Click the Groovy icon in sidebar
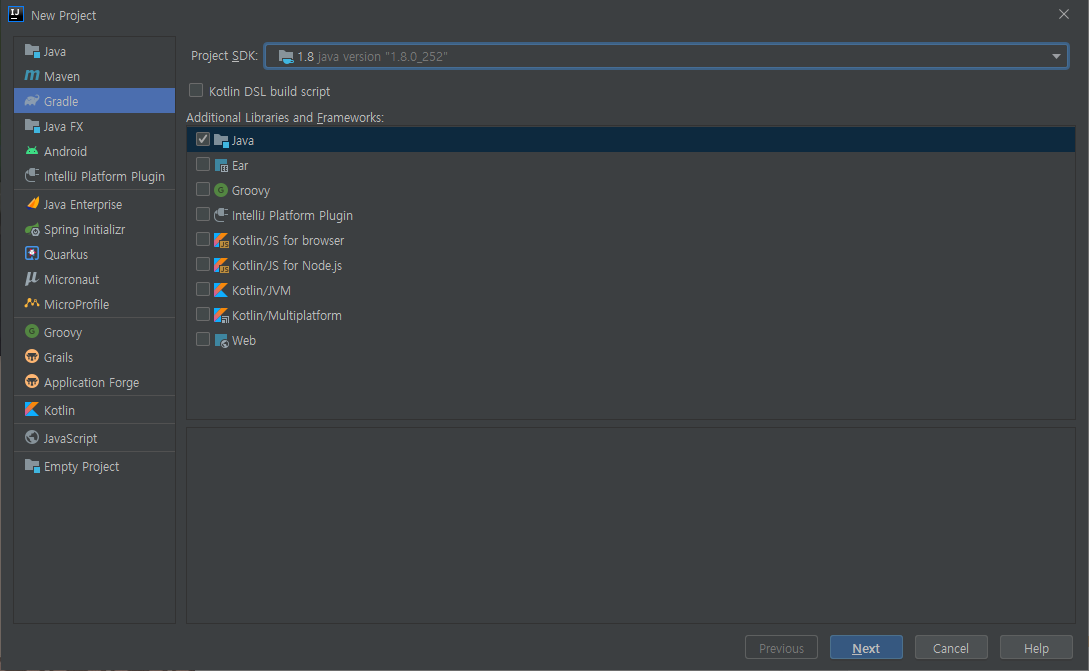This screenshot has height=671, width=1089. 32,331
